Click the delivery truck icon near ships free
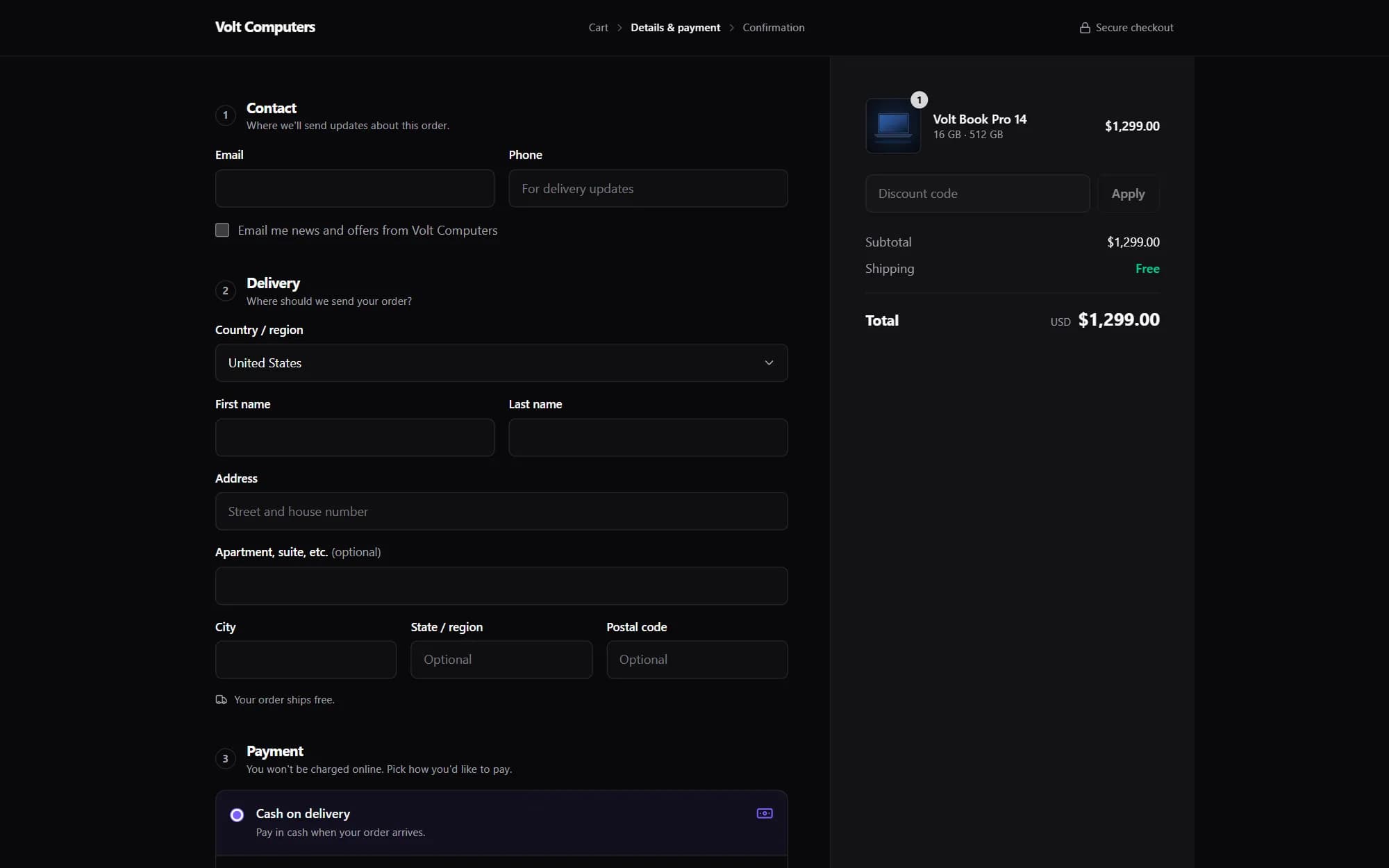Screen dimensions: 1389x868 [221, 699]
